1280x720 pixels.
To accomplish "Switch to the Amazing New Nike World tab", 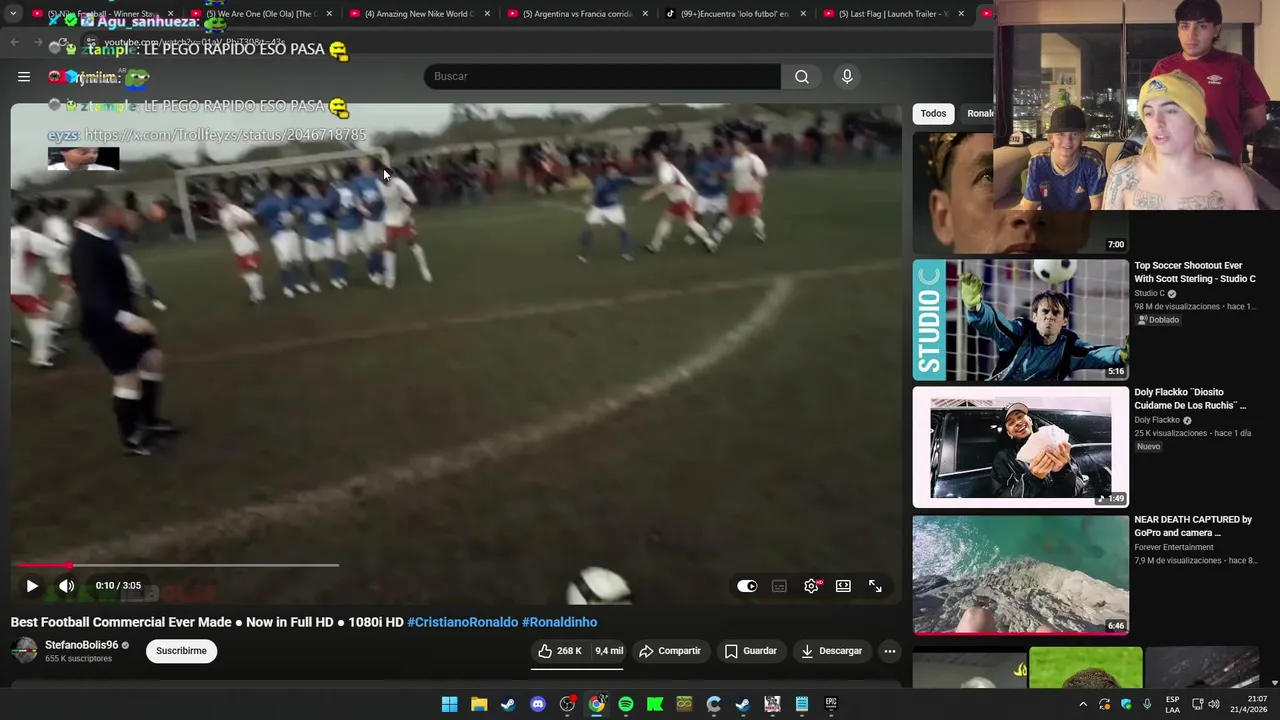I will 418,14.
